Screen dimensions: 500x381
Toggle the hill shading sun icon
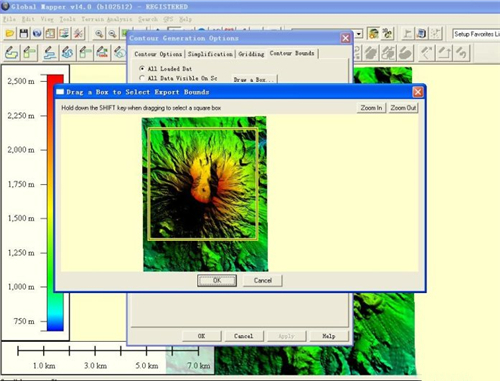point(374,33)
